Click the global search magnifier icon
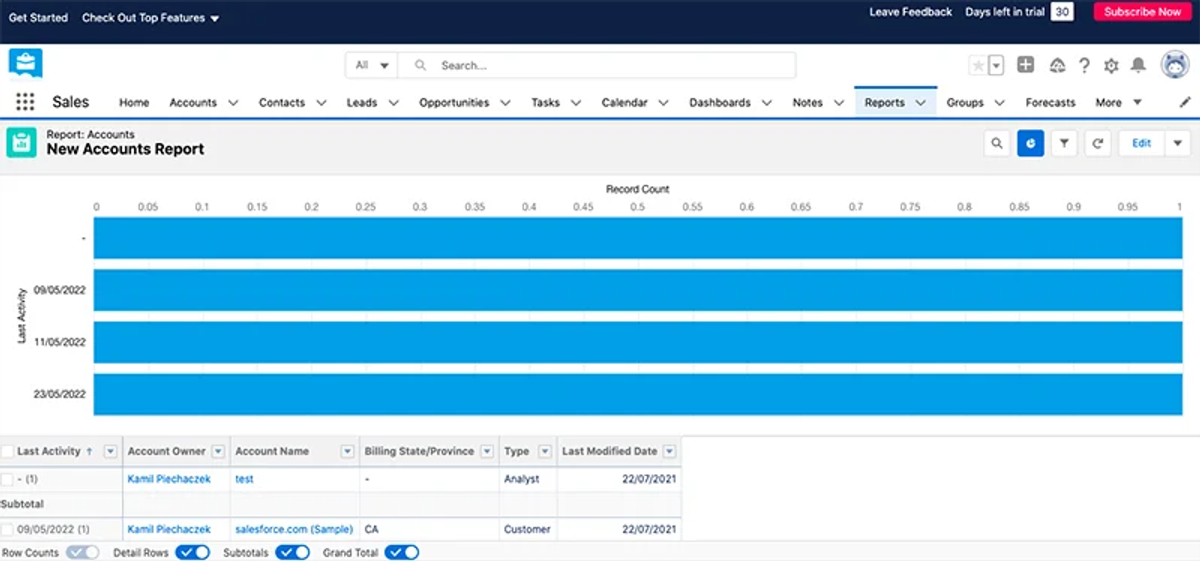This screenshot has height=561, width=1200. [x=421, y=65]
